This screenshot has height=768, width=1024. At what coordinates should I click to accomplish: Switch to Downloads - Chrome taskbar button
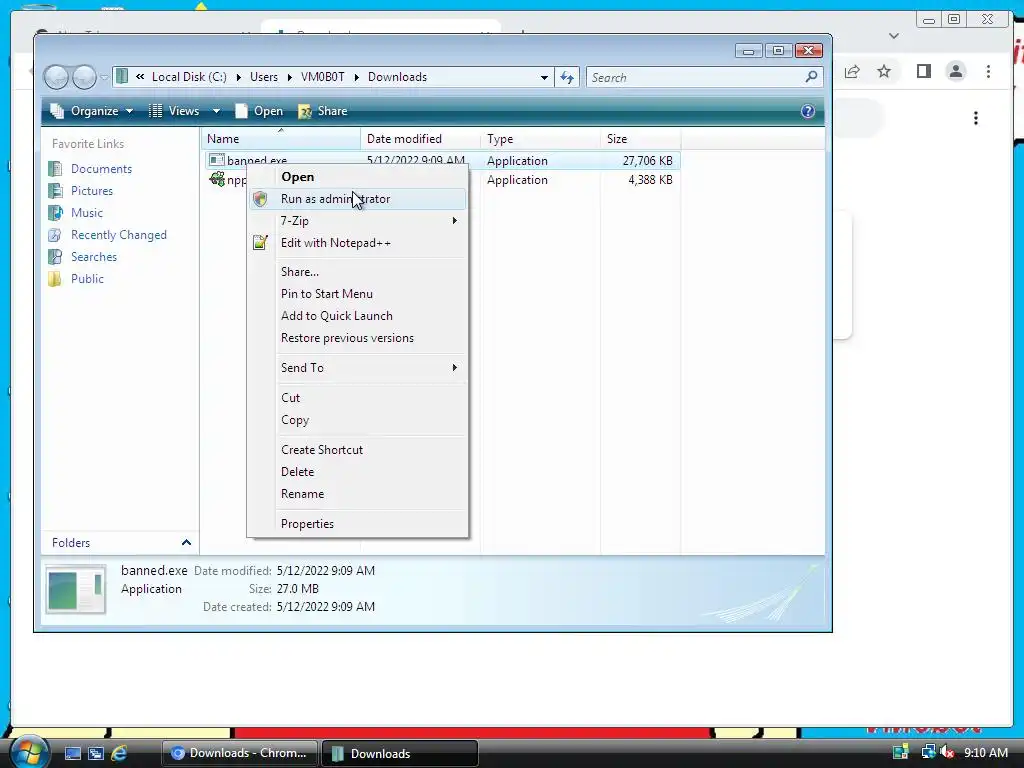[x=239, y=753]
